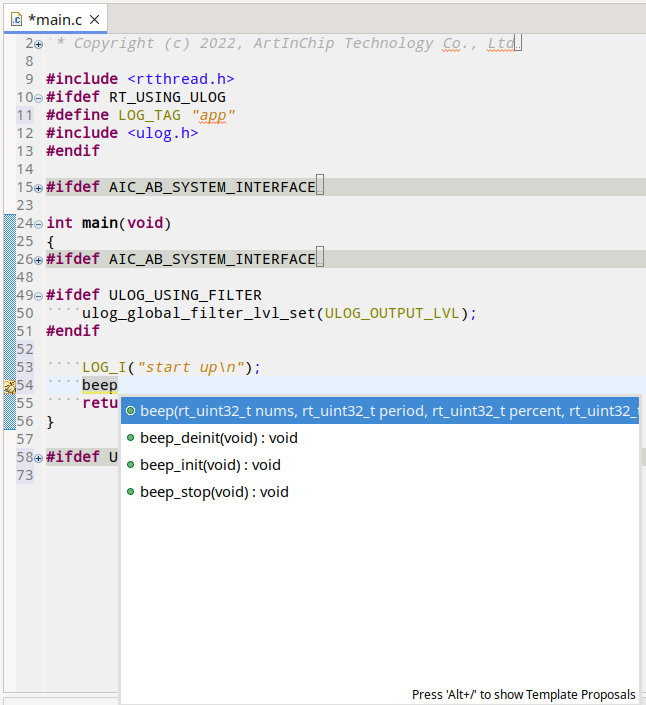
Task: Click line number 53 in the gutter
Action: 25,367
